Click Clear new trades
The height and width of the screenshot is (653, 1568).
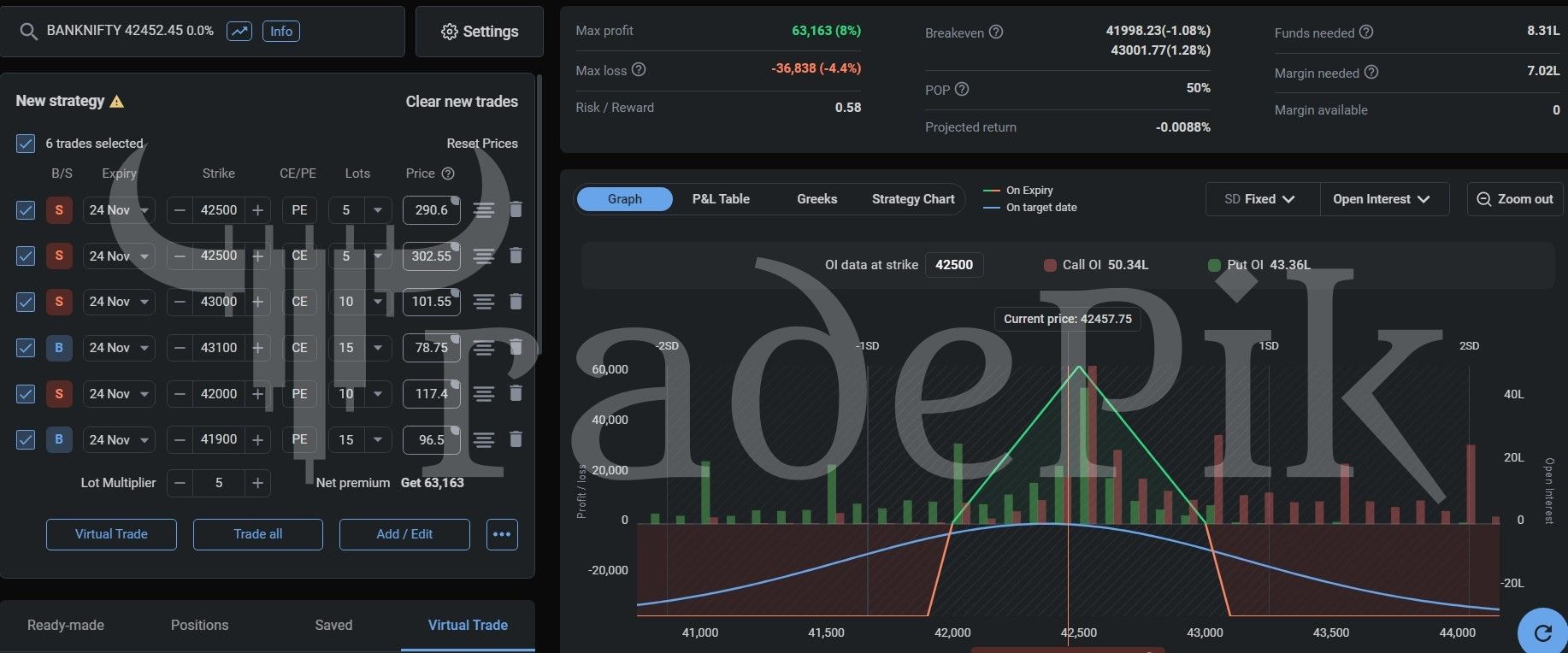coord(462,101)
